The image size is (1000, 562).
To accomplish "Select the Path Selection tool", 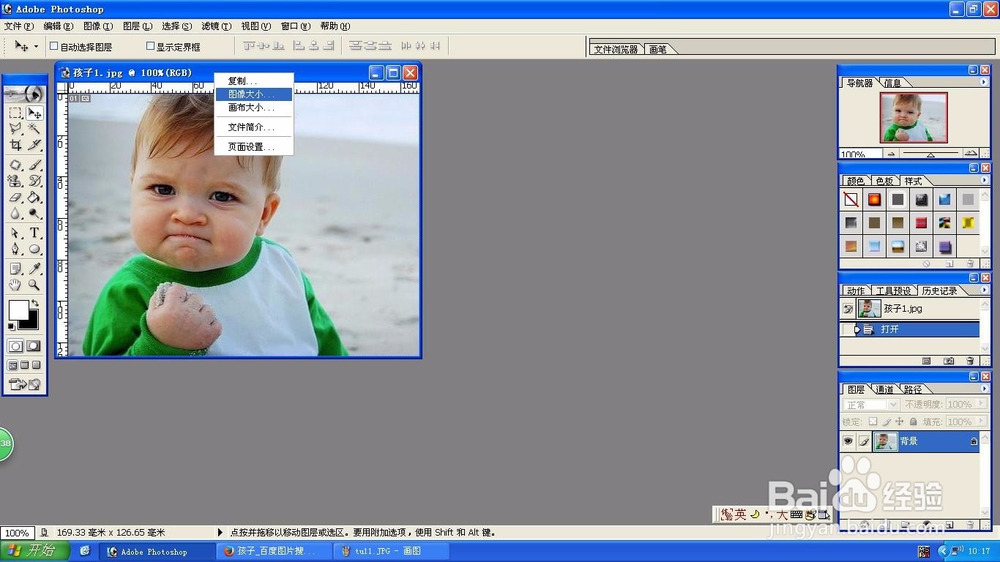I will [x=16, y=233].
